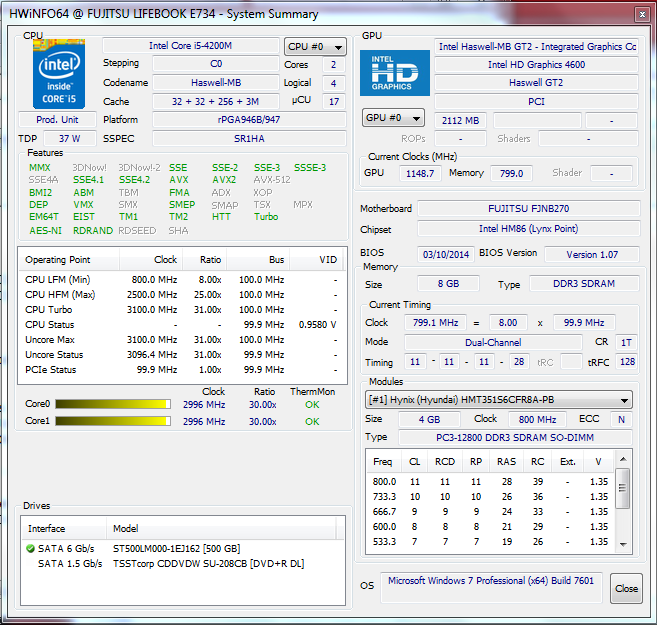This screenshot has width=657, height=625.
Task: Click the Core1 ThermMon OK status
Action: [x=312, y=421]
